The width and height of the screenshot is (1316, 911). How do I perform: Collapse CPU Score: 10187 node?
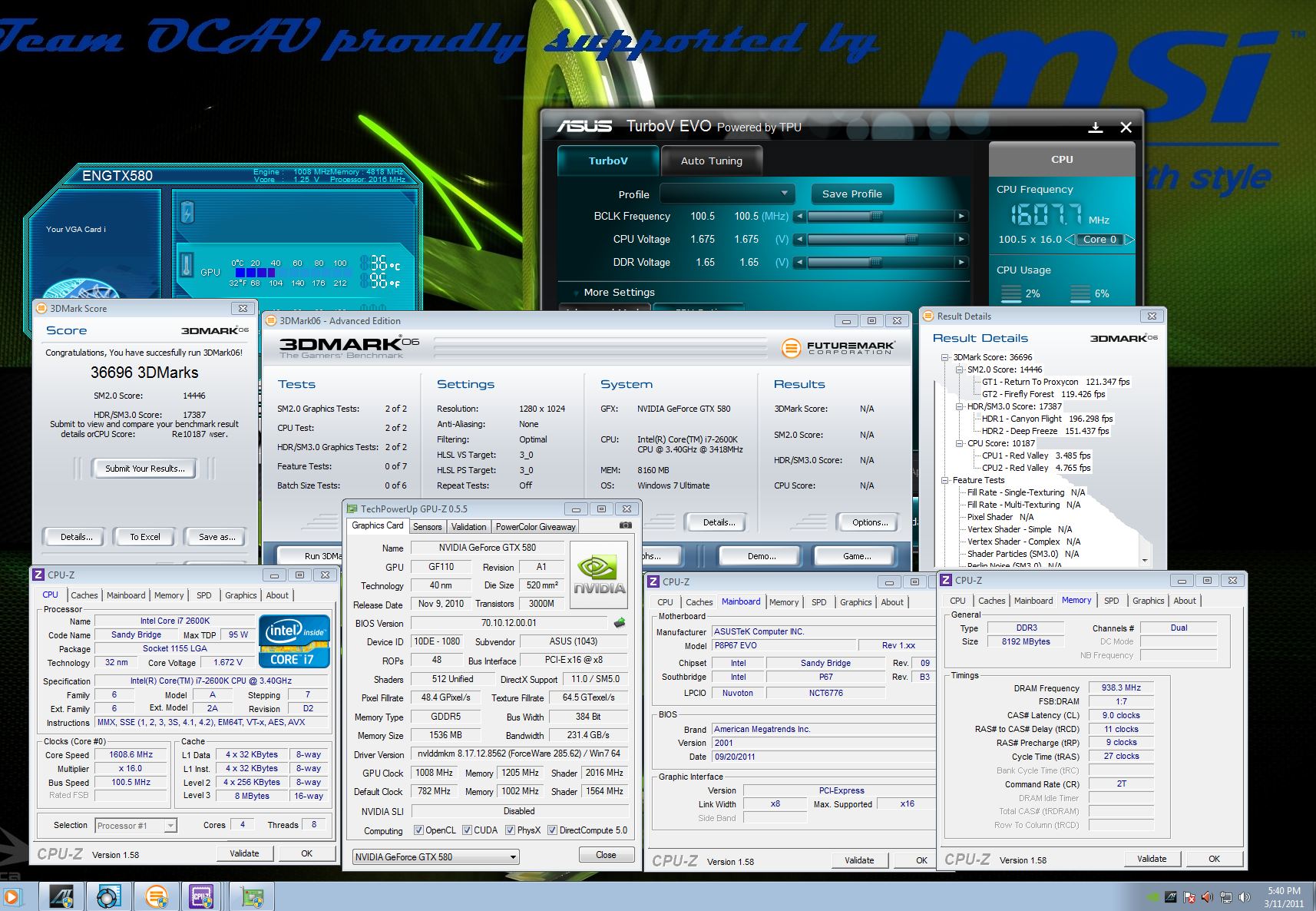click(960, 443)
